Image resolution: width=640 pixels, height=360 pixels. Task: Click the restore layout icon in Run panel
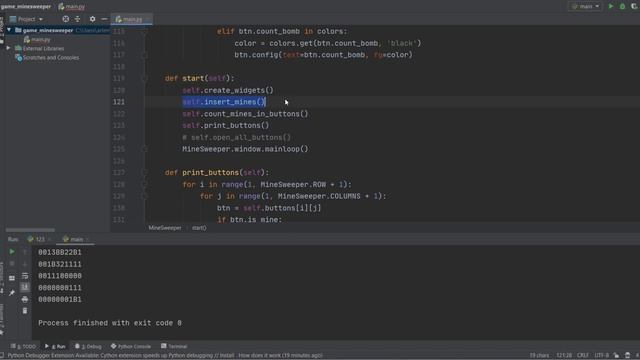coord(12,278)
